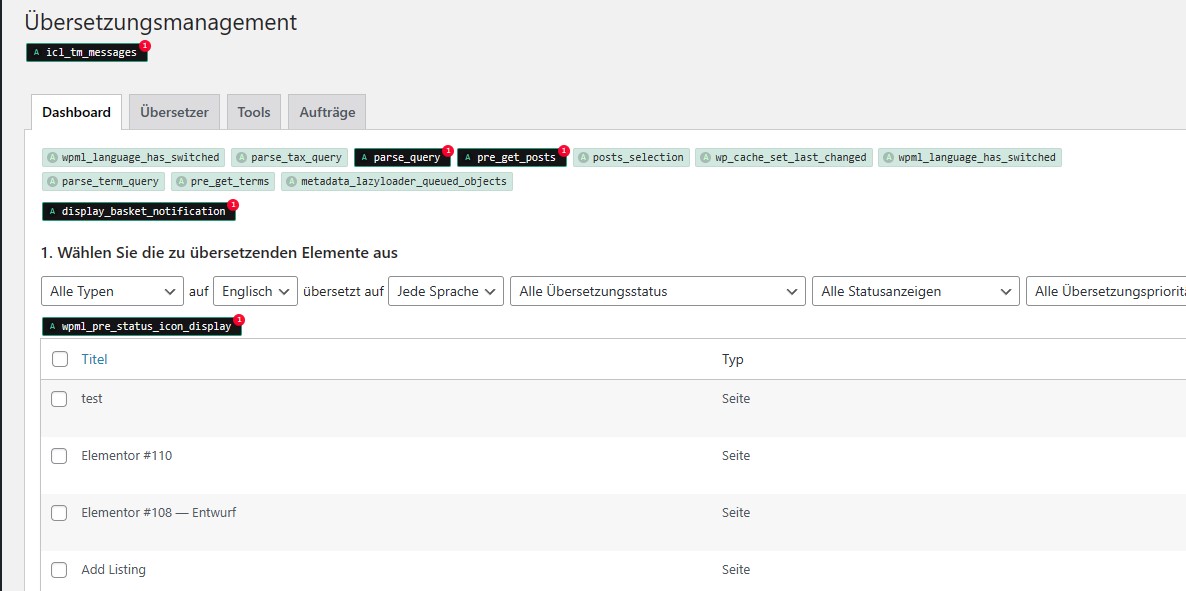Click the parse_tax_query hook tag

(x=289, y=157)
